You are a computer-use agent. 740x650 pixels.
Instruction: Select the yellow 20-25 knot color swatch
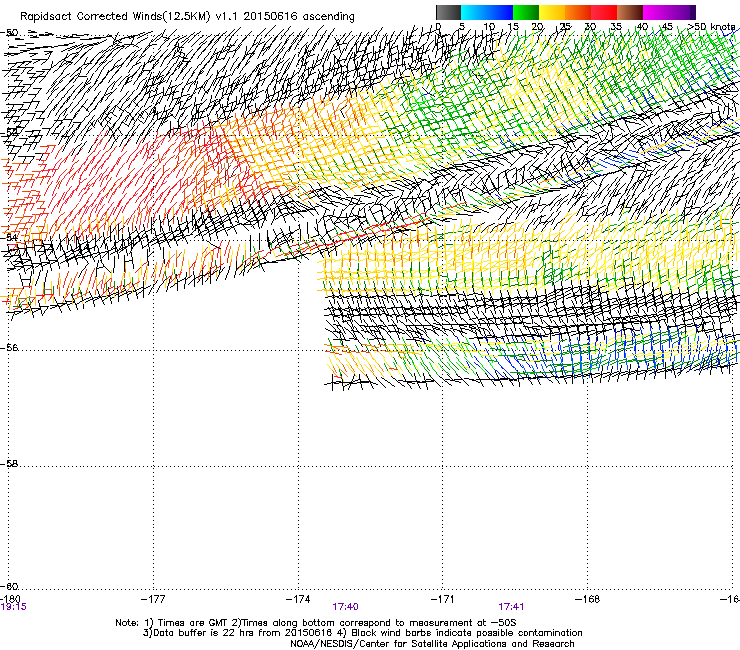pyautogui.click(x=552, y=12)
